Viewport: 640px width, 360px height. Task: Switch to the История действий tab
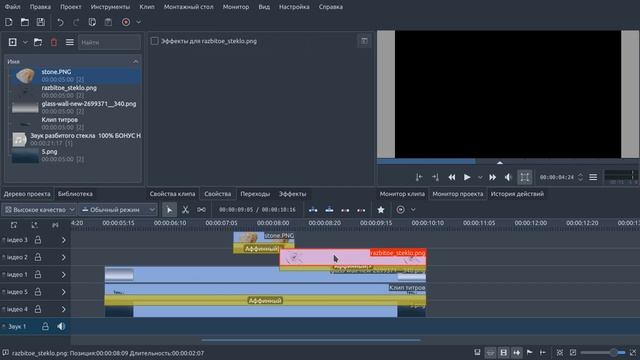point(517,194)
